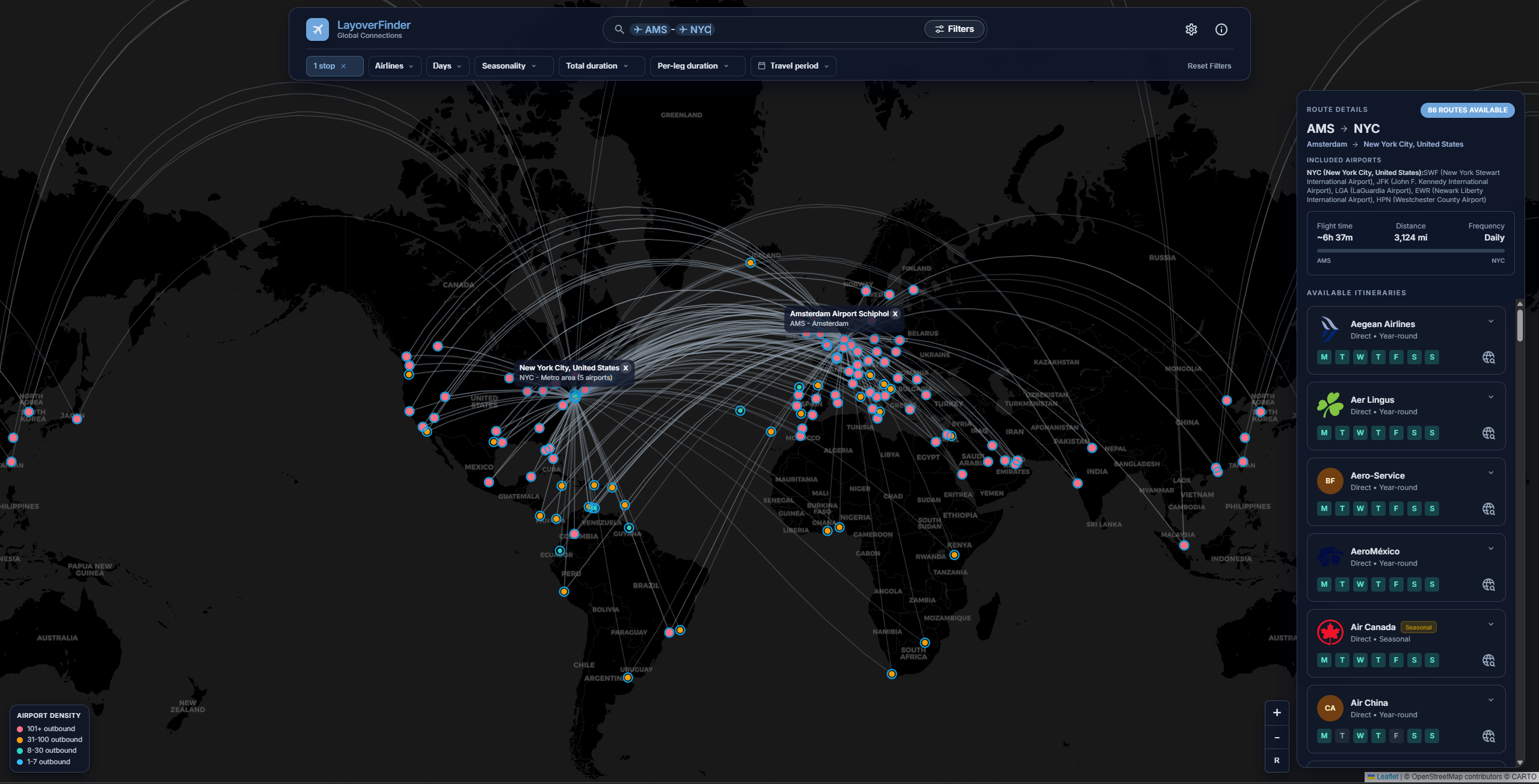Expand the Air China itinerary chevron

1490,699
